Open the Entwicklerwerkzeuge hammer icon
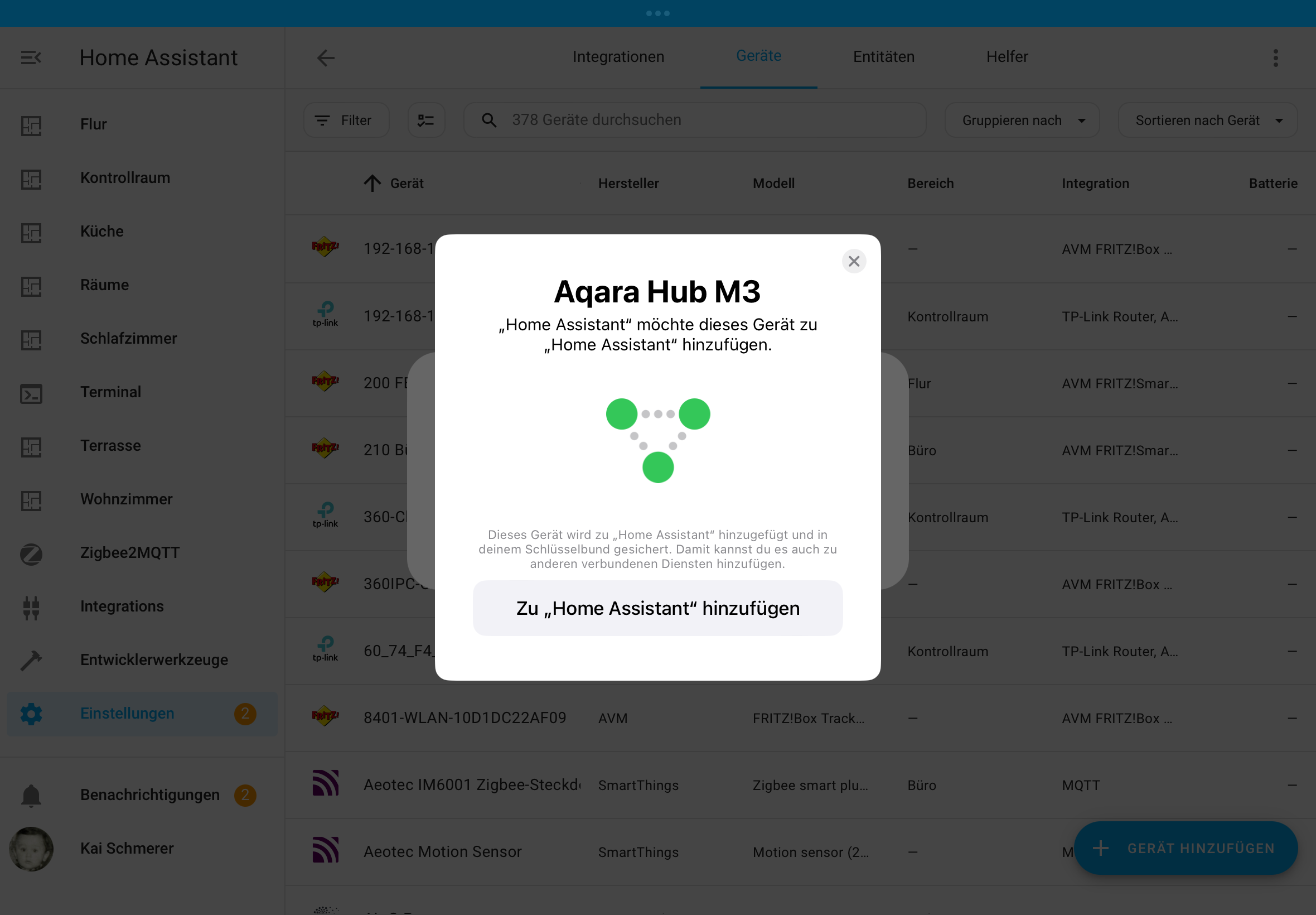Viewport: 1316px width, 915px height. (31, 660)
